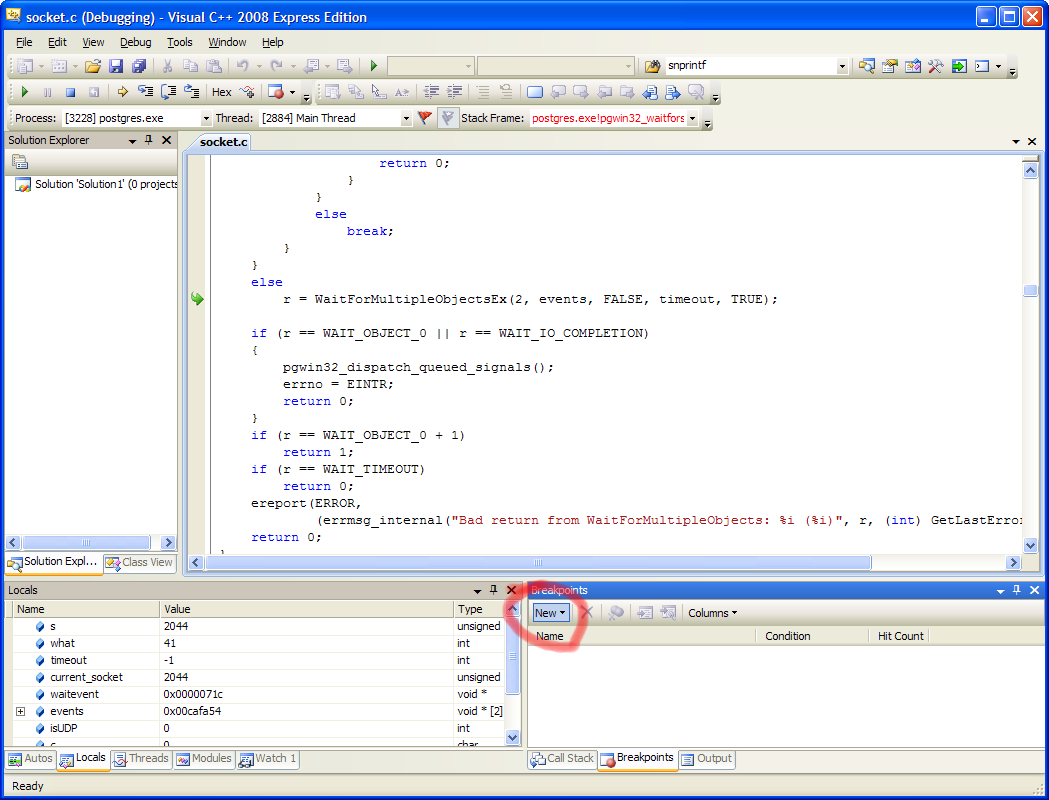Toggle the flag threads icon by Thread box
This screenshot has width=1049, height=800.
click(425, 118)
